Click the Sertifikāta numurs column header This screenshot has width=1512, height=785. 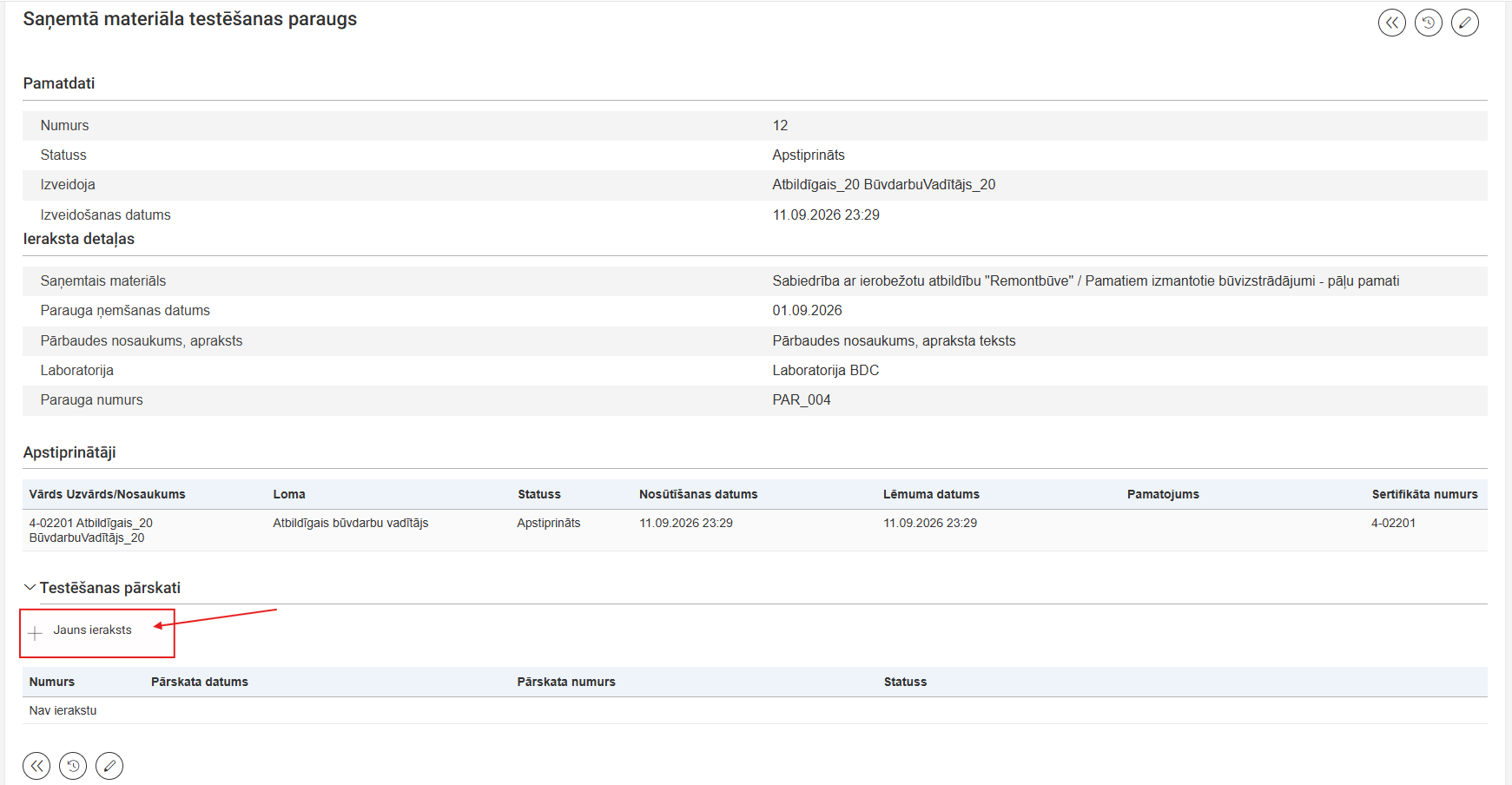tap(1424, 494)
